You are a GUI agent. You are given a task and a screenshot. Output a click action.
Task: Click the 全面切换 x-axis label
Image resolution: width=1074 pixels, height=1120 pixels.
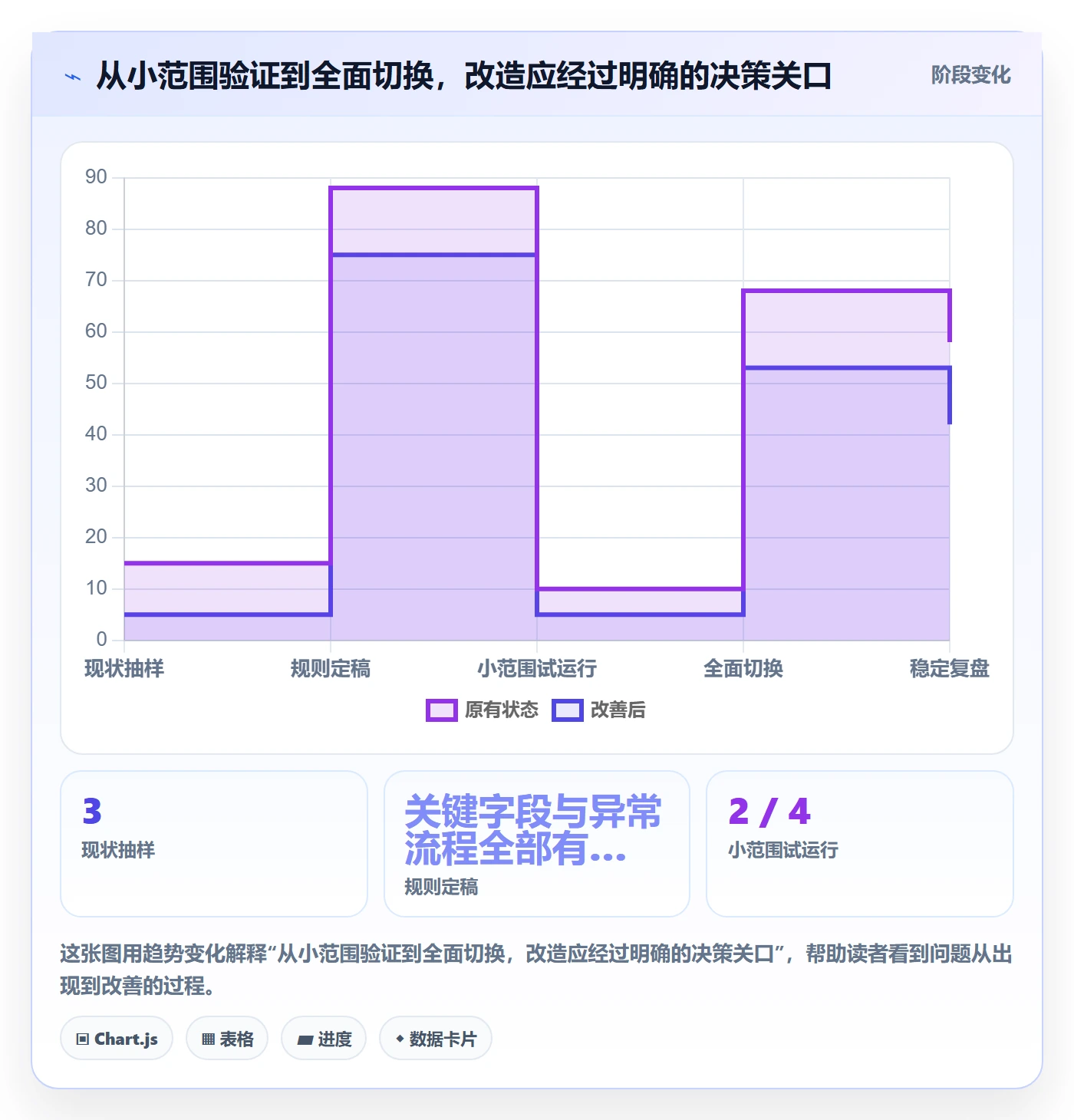pyautogui.click(x=743, y=669)
